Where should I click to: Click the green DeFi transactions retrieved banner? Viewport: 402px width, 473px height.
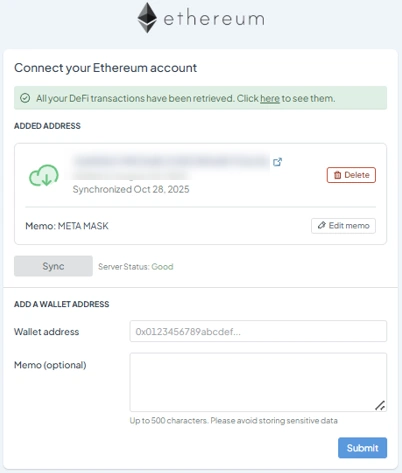click(200, 98)
